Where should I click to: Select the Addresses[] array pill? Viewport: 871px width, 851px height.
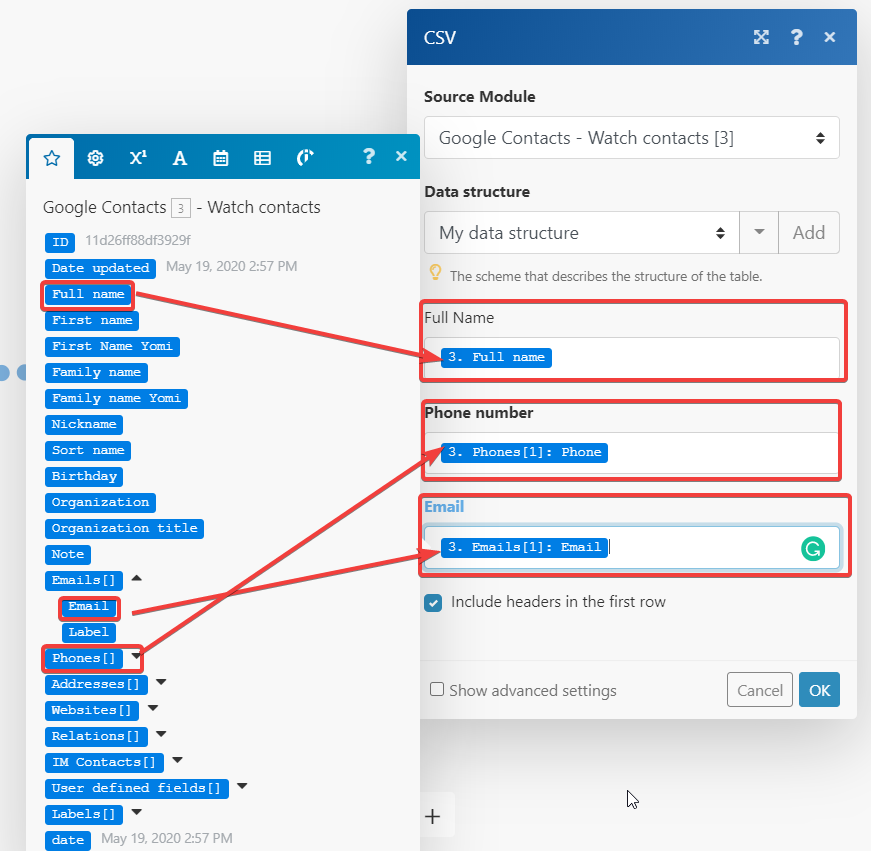(96, 684)
